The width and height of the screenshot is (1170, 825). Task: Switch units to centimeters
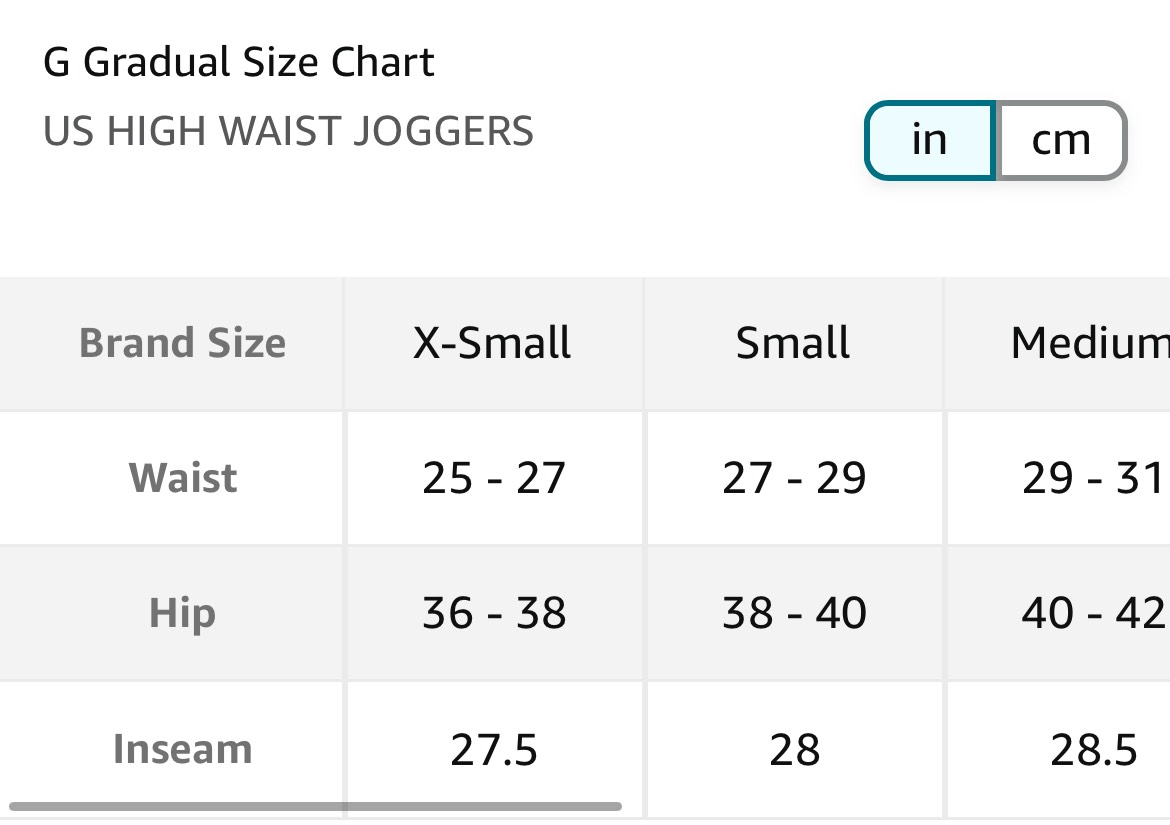pos(1061,140)
